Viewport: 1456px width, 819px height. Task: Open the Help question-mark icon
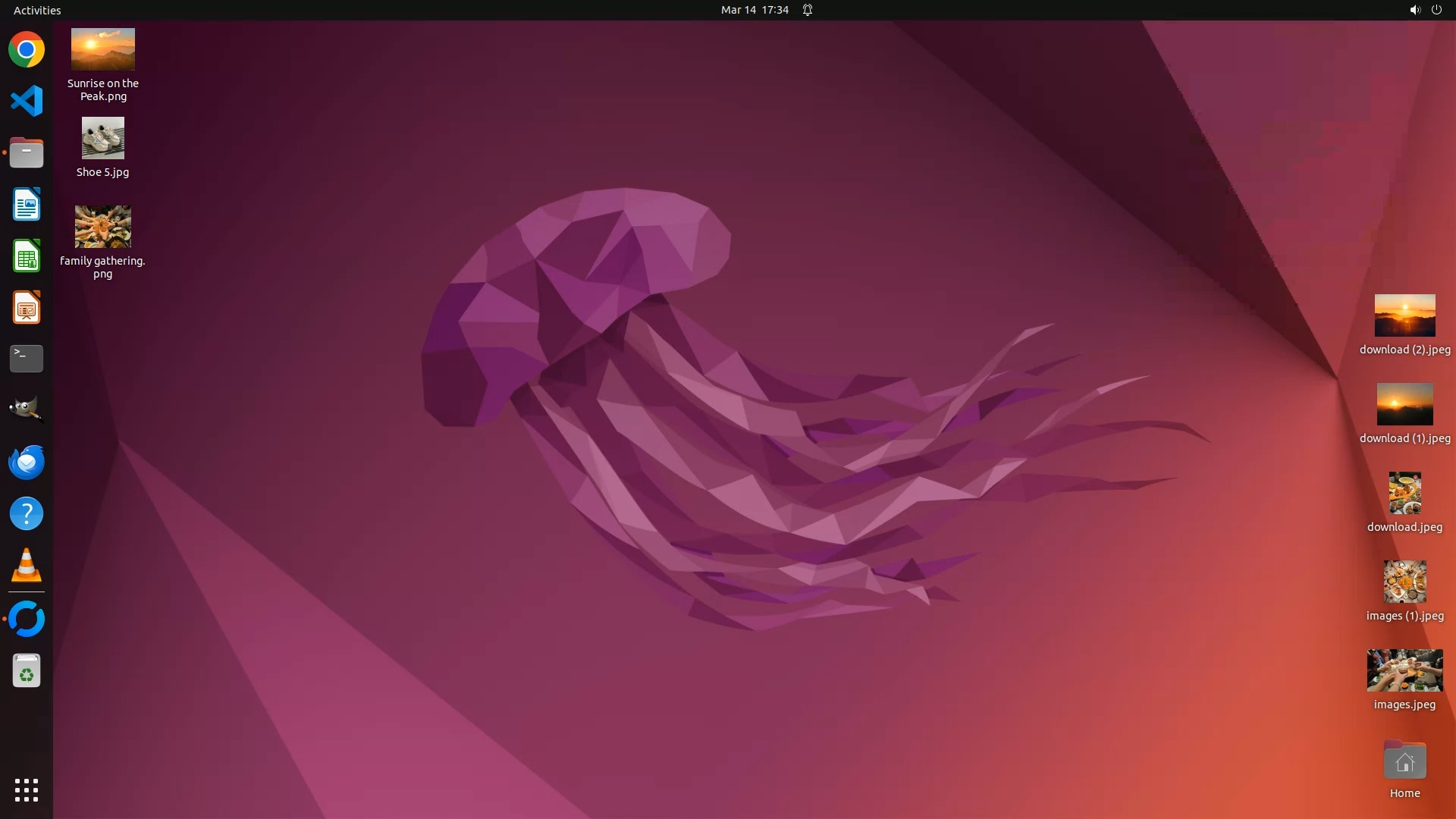point(27,513)
